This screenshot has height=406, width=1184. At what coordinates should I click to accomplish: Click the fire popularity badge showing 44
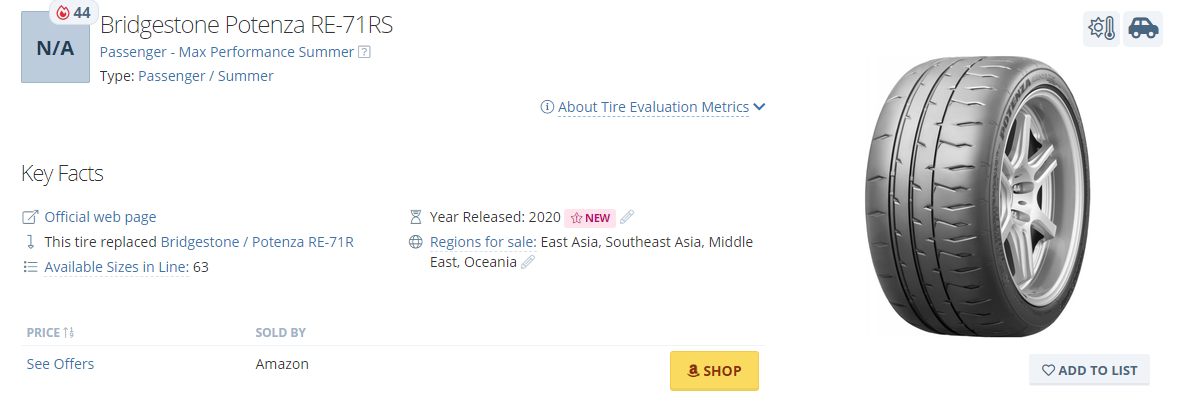coord(73,13)
